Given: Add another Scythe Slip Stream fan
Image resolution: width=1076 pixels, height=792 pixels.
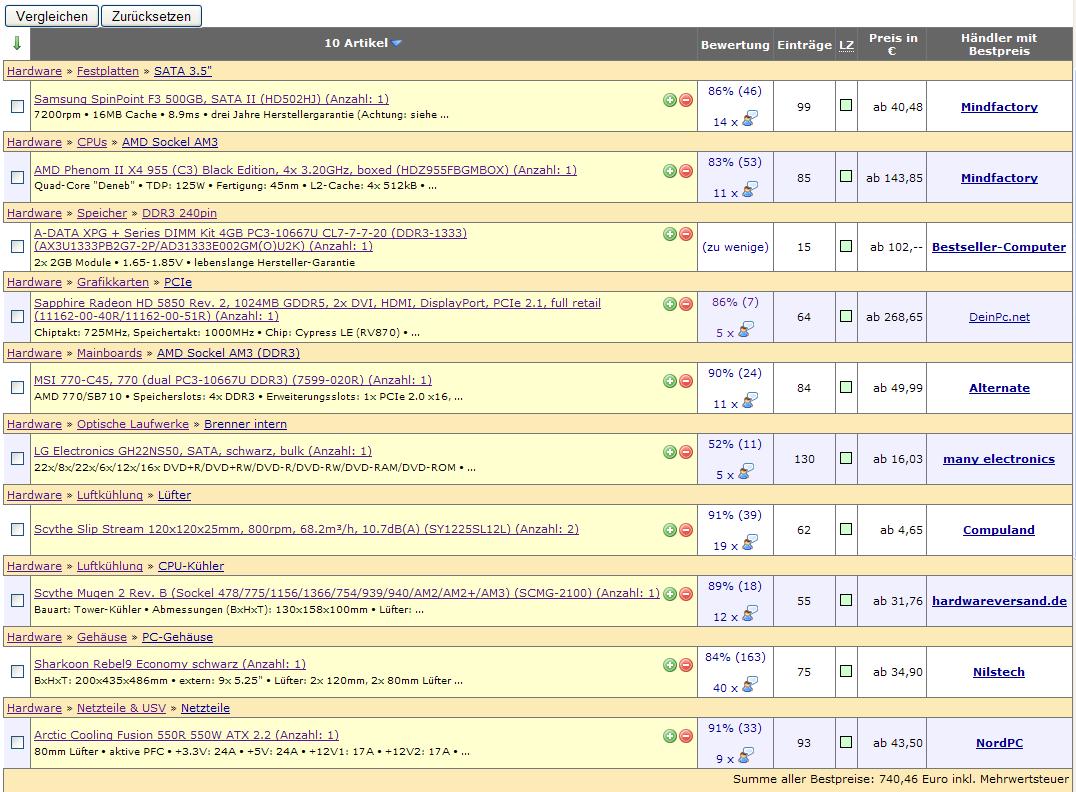Looking at the screenshot, I should click(670, 530).
